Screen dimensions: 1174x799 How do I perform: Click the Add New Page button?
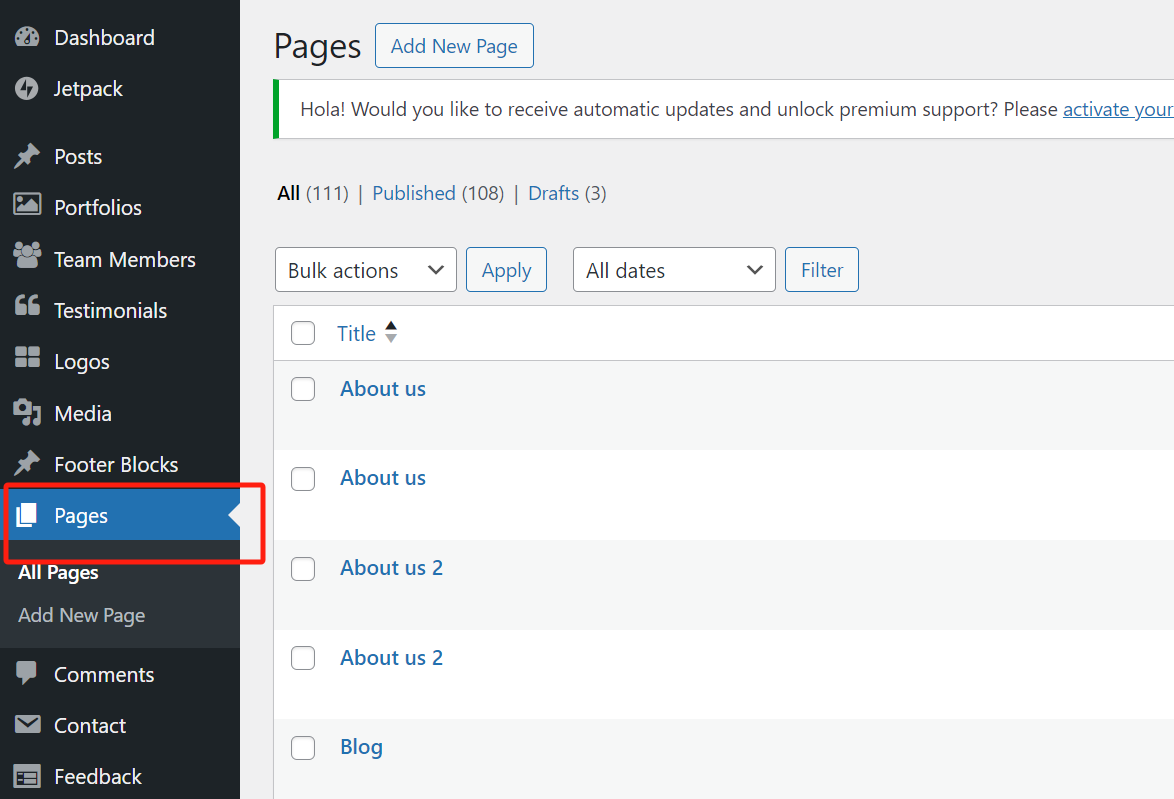[454, 45]
